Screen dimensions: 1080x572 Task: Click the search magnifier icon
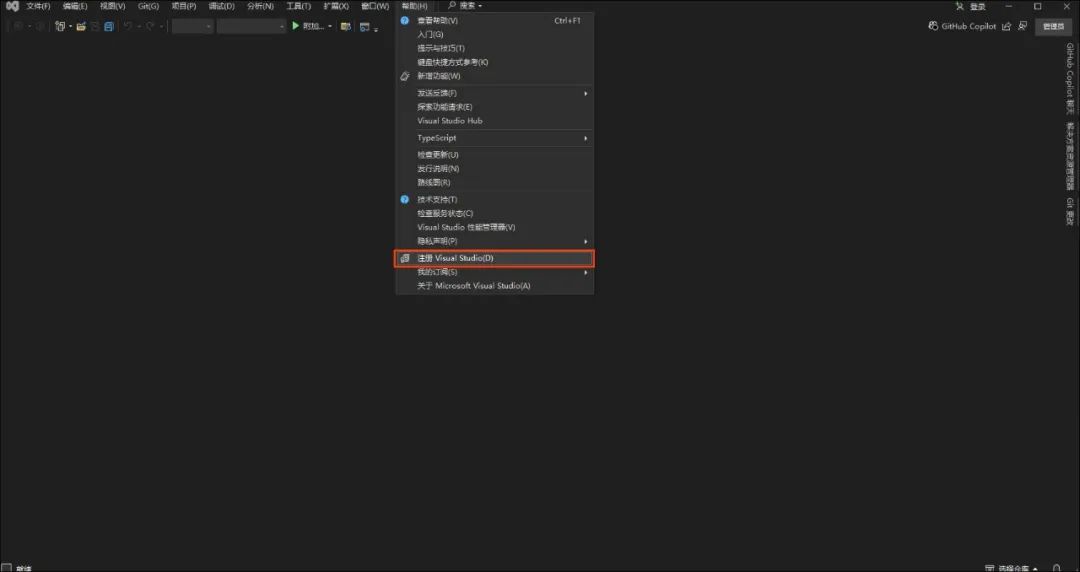(453, 6)
